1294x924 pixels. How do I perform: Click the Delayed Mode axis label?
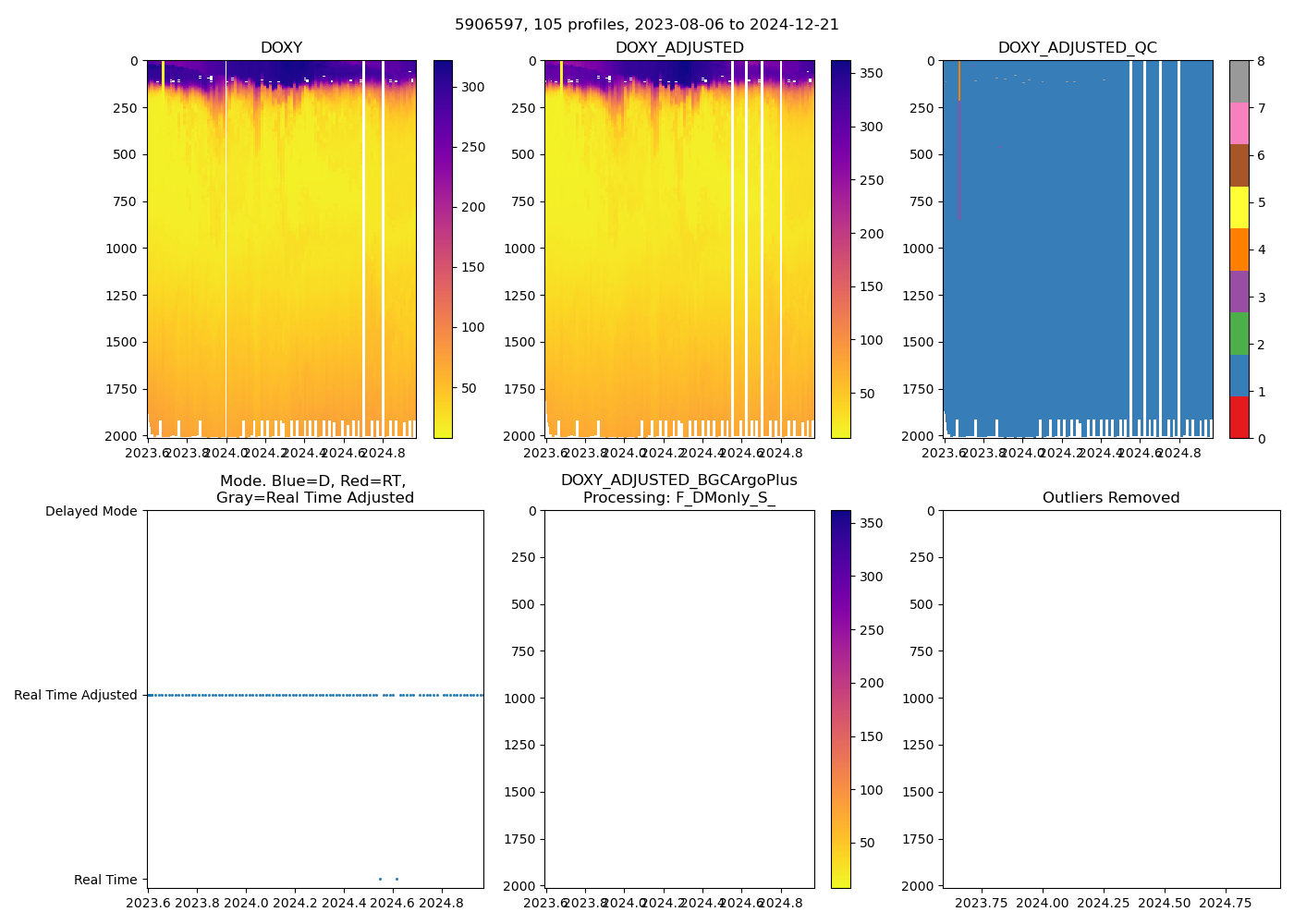coord(91,511)
